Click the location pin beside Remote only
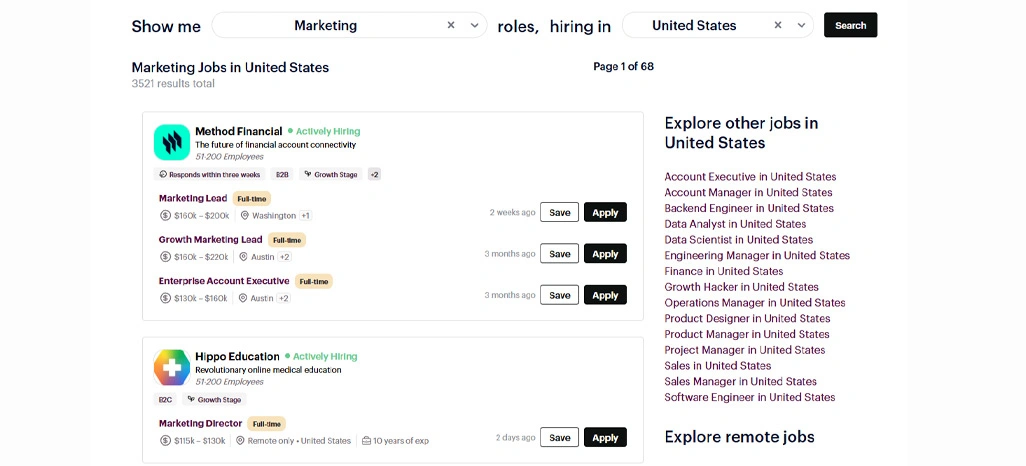Screen dimensions: 1026x466 click(239, 440)
